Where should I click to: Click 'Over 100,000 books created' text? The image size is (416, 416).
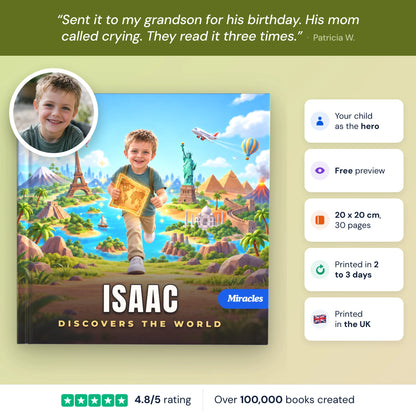pyautogui.click(x=284, y=400)
